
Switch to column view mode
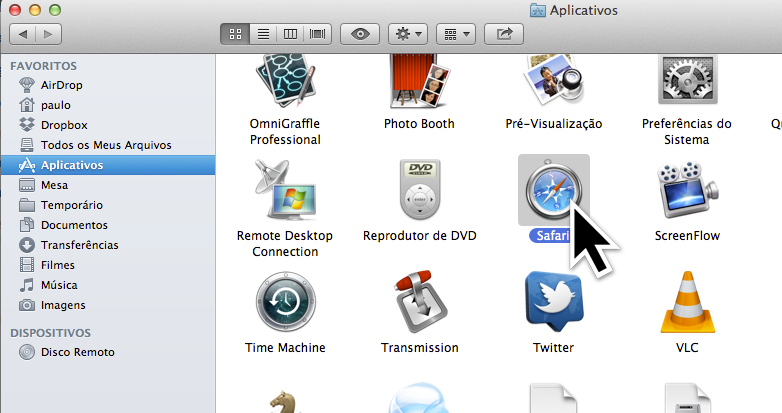[x=291, y=34]
